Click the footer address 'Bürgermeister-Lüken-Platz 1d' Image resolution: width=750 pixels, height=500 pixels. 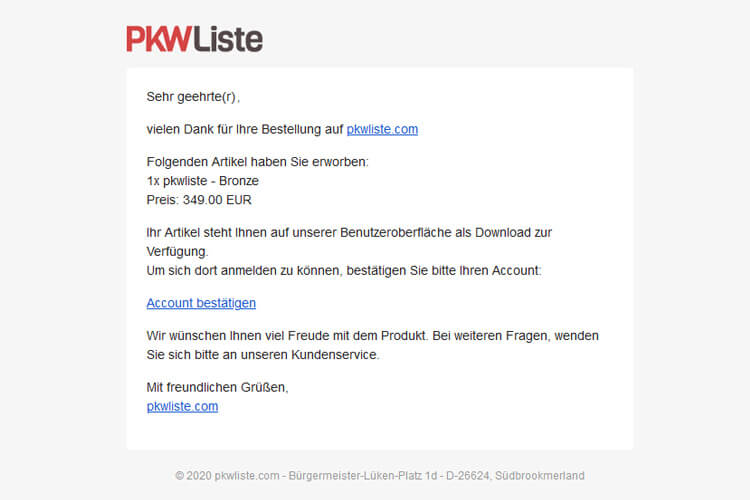click(x=363, y=476)
